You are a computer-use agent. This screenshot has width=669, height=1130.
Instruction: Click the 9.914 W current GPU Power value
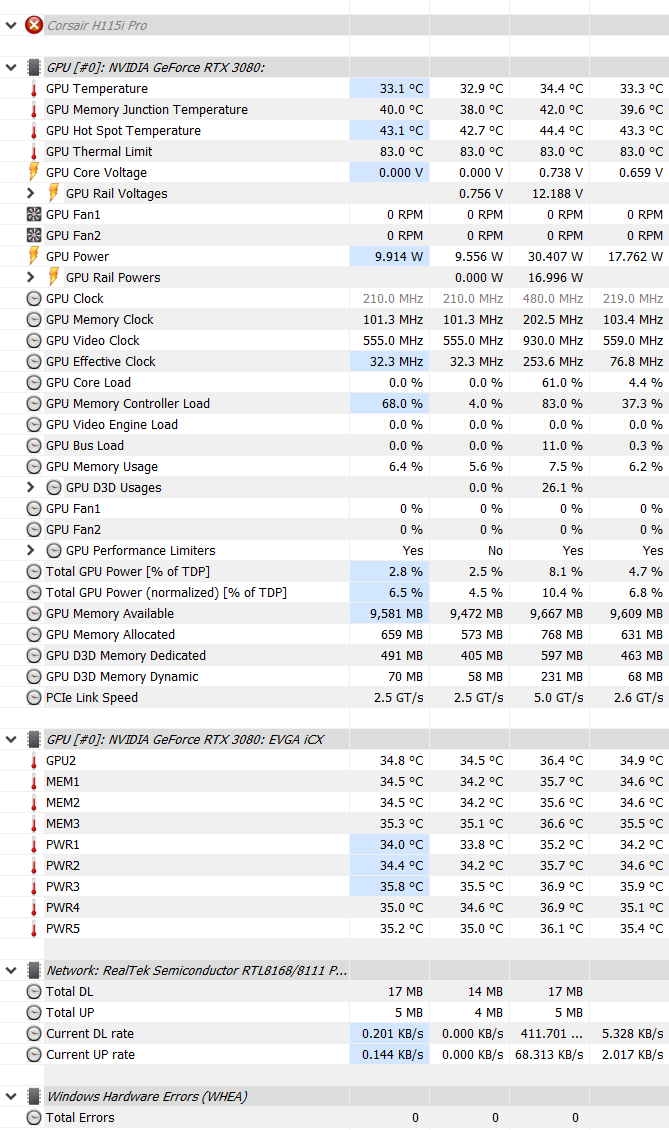[x=399, y=257]
